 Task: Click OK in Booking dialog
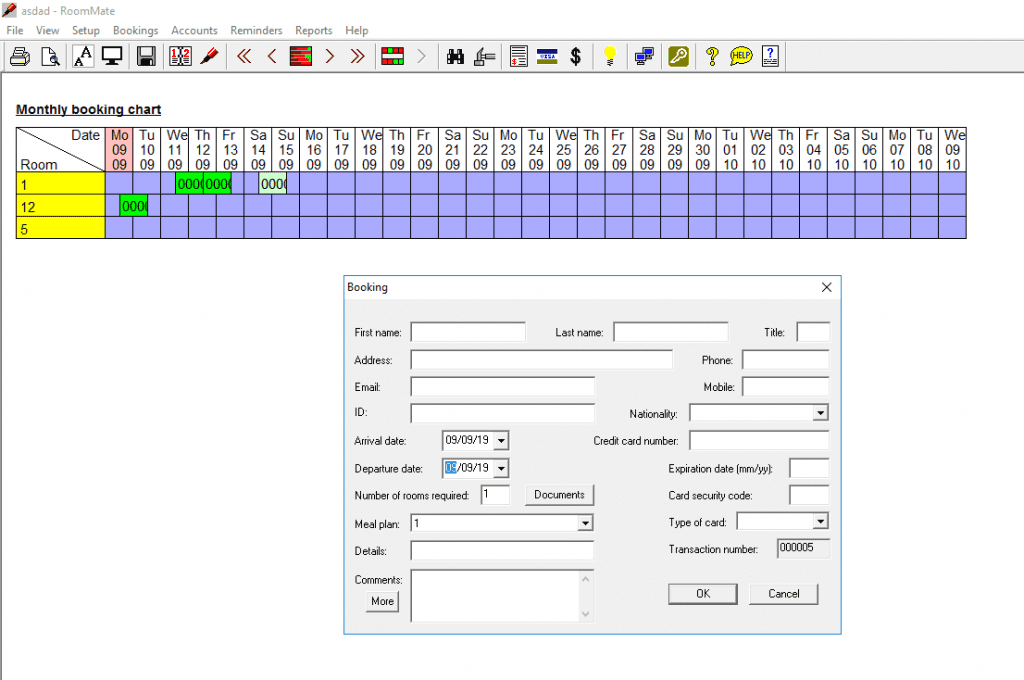(x=703, y=594)
